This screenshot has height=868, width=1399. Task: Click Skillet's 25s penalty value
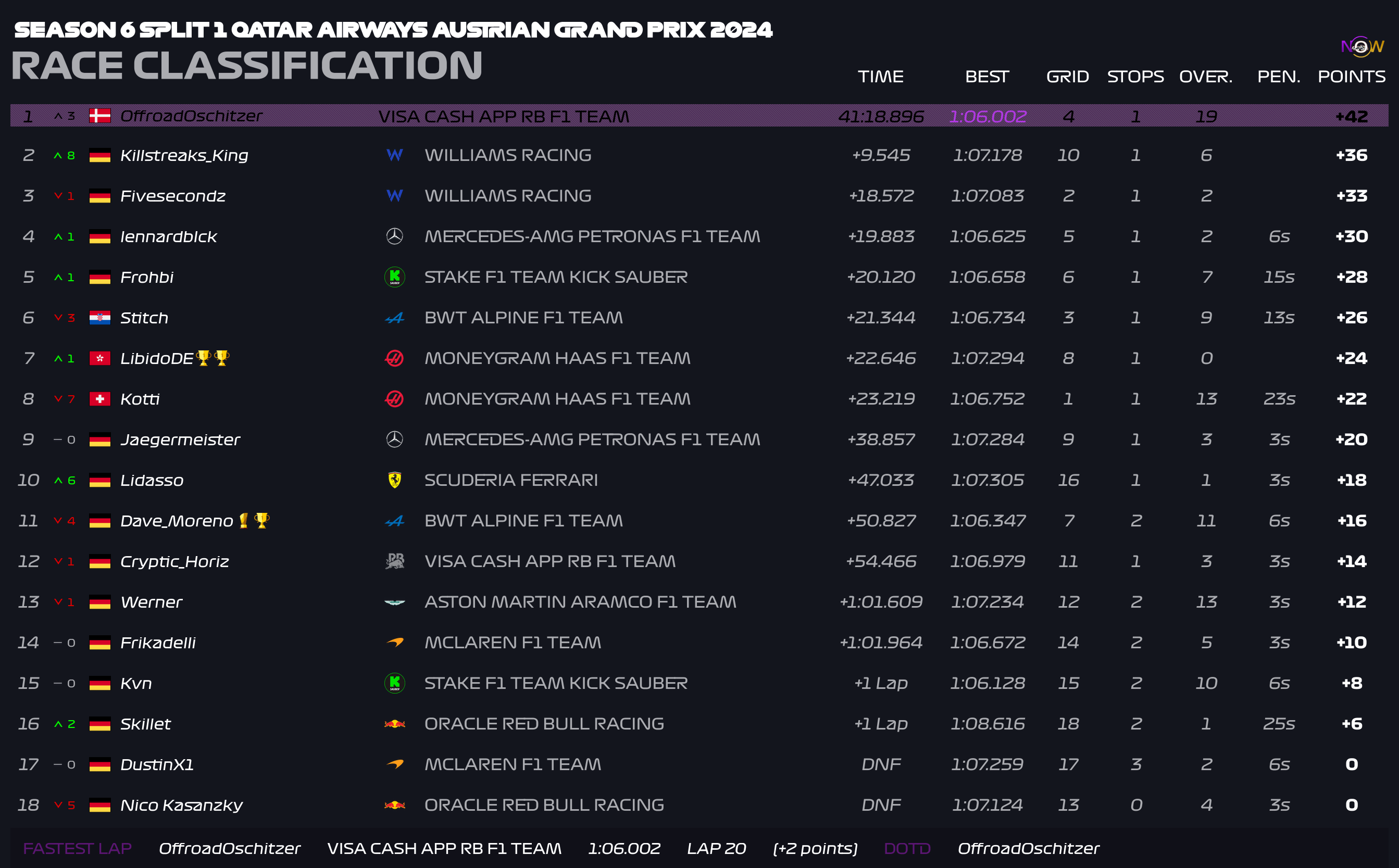pos(1279,724)
